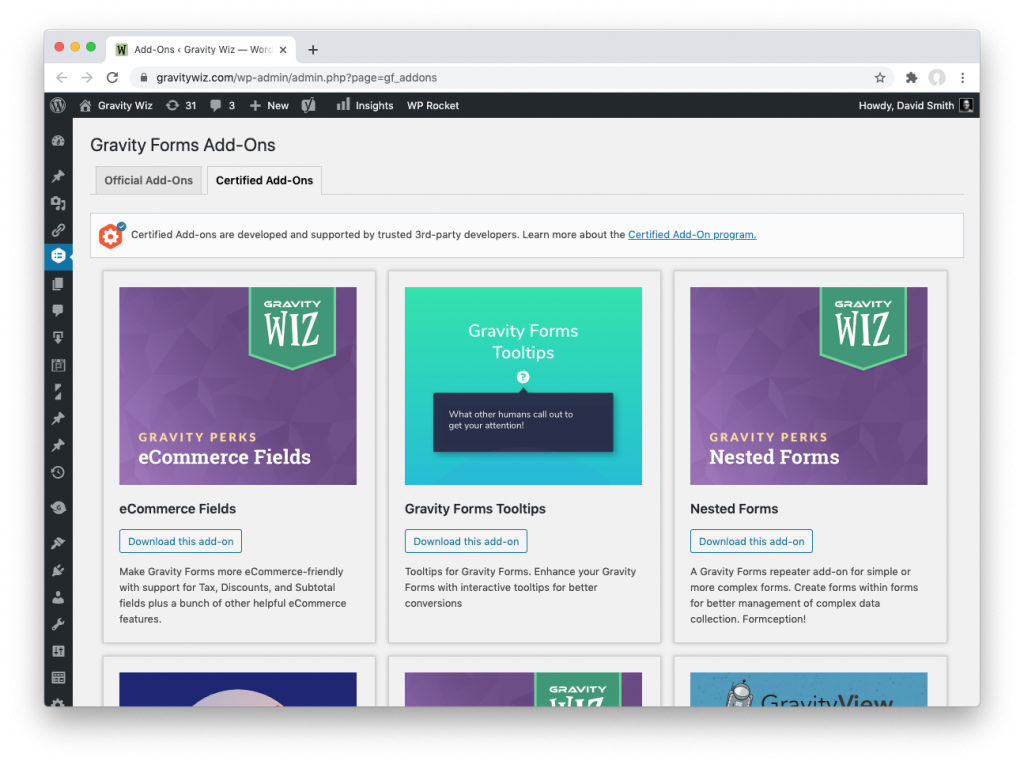Open the Links chain icon in sidebar
The width and height of the screenshot is (1024, 765).
(58, 230)
